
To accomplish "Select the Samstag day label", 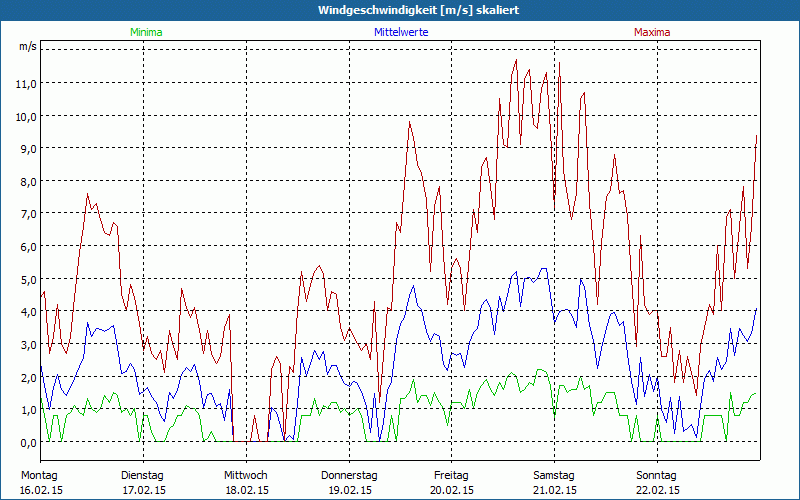I will 554,475.
